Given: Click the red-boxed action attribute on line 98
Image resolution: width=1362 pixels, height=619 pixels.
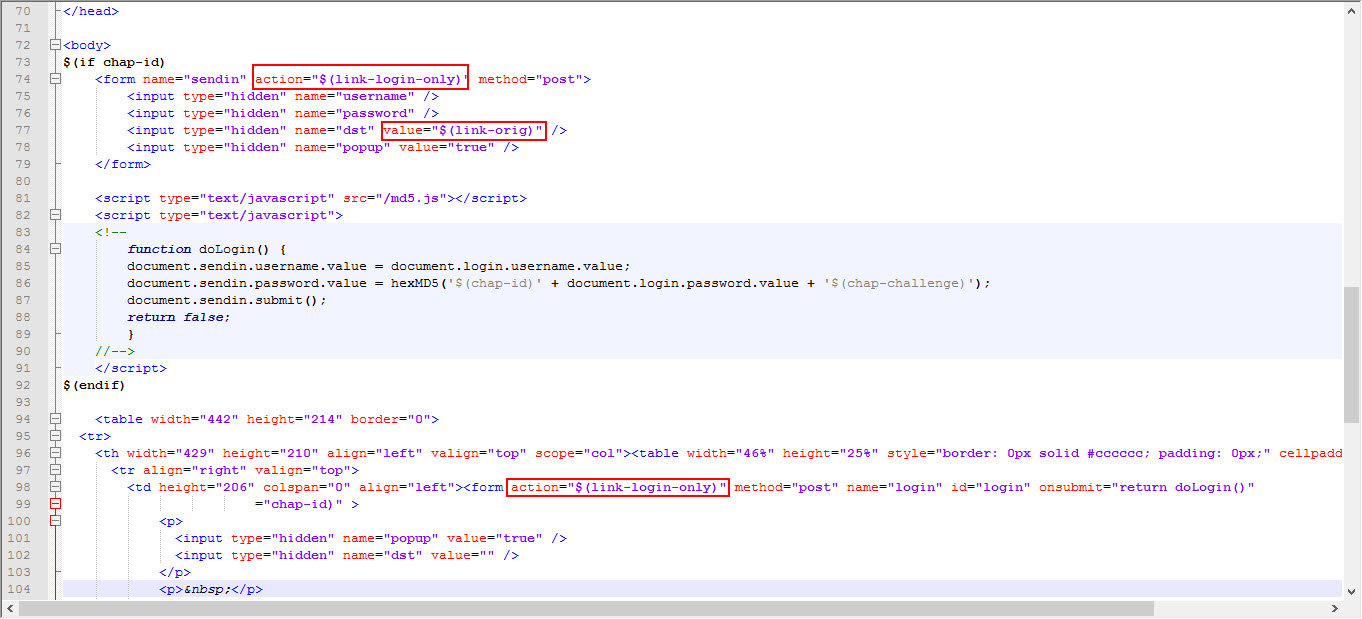Looking at the screenshot, I should tap(617, 487).
